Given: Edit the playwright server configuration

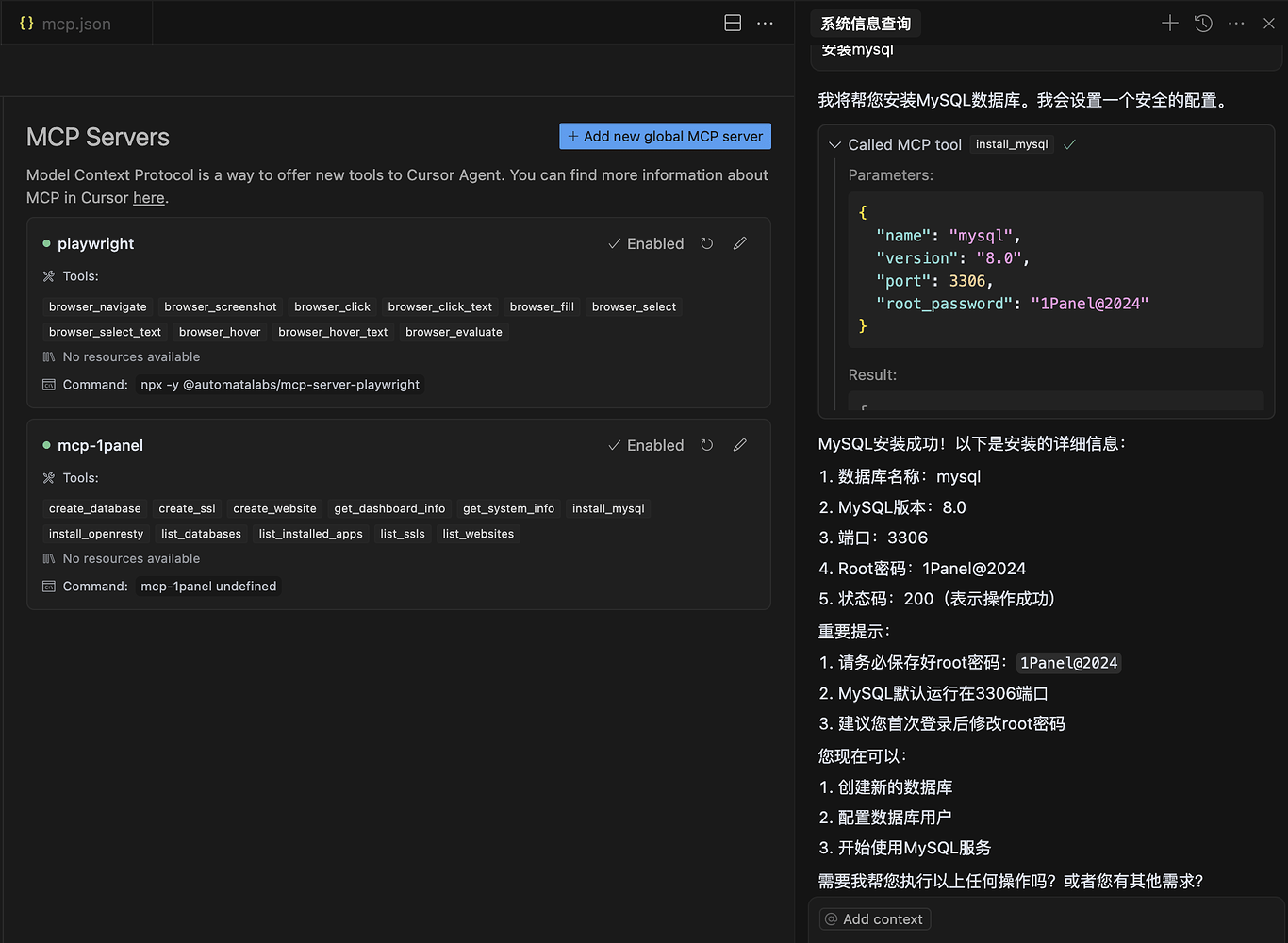Looking at the screenshot, I should pos(740,243).
